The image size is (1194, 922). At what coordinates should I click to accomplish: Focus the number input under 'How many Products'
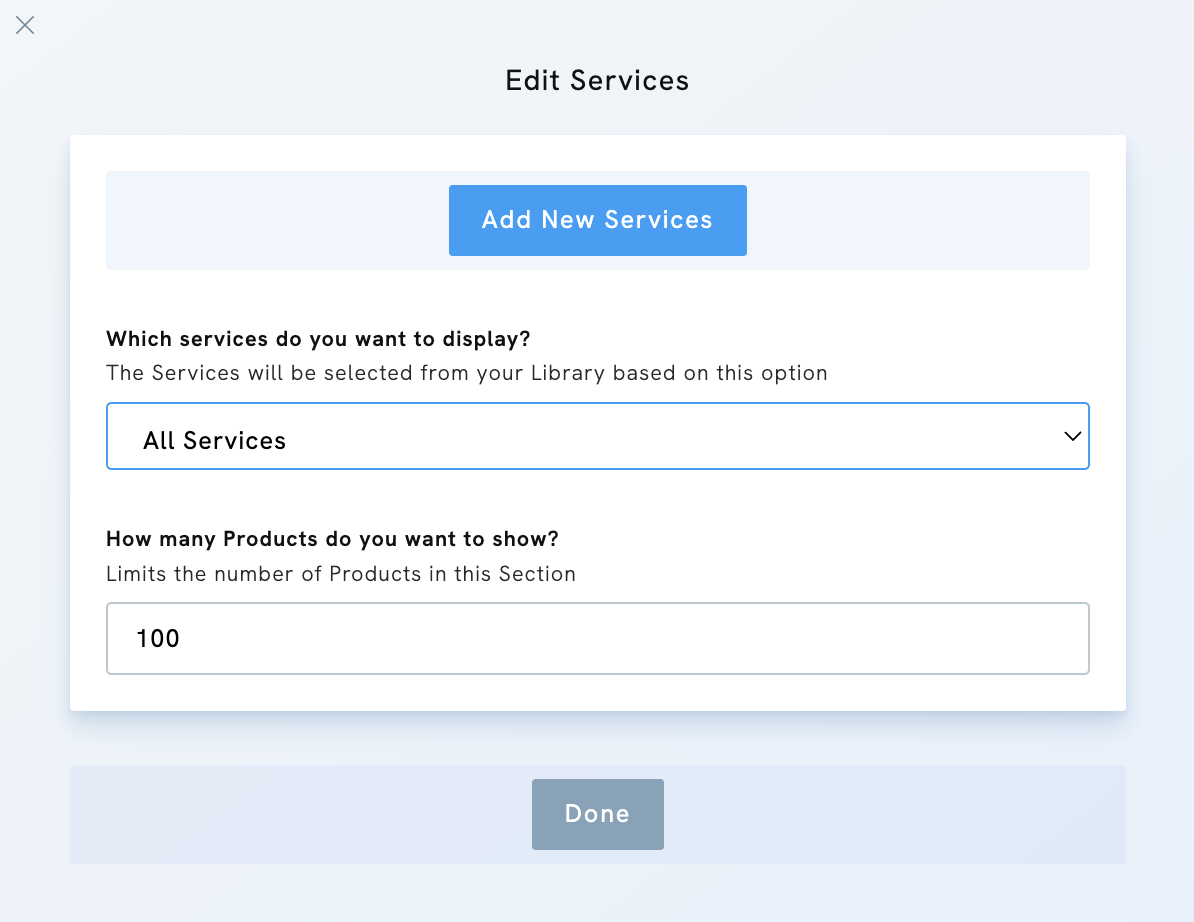click(x=597, y=638)
